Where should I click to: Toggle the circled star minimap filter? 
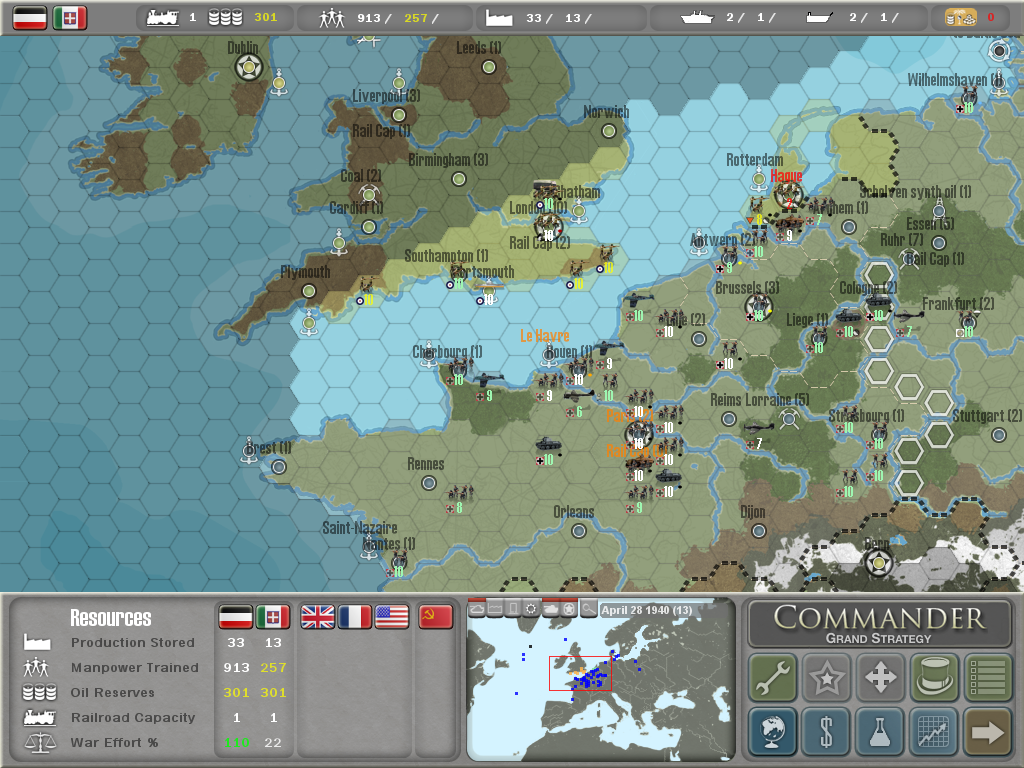569,609
